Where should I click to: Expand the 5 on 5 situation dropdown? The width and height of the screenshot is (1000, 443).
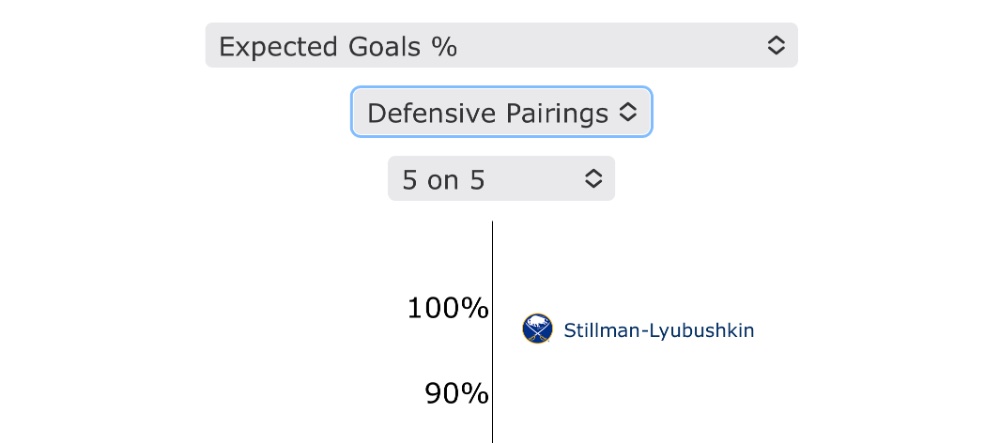click(x=501, y=178)
